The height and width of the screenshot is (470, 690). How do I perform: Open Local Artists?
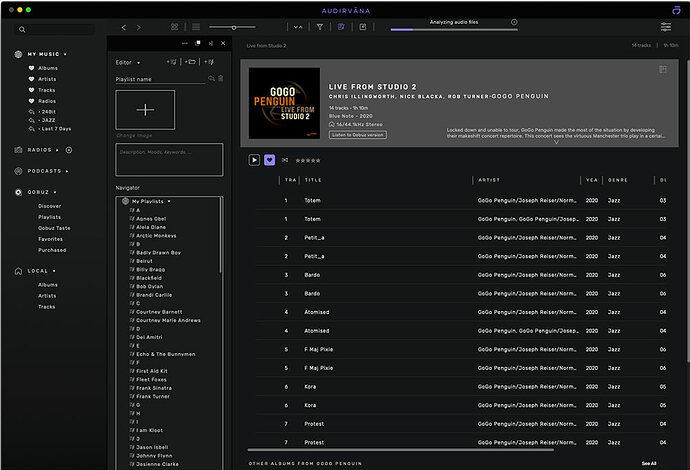(47, 296)
